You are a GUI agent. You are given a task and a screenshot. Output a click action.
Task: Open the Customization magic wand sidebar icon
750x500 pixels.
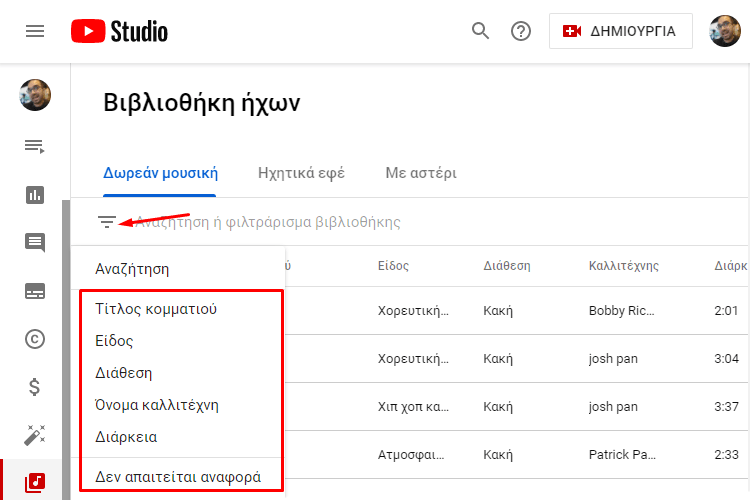coord(35,435)
